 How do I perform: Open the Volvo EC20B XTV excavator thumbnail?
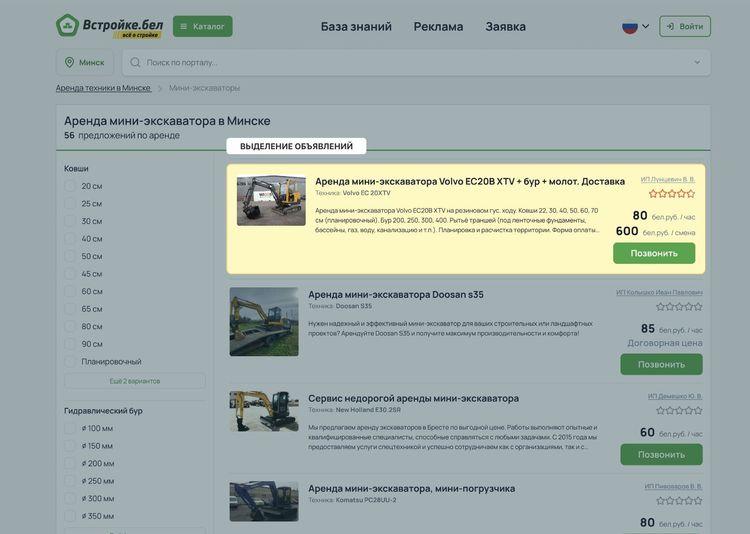(271, 201)
